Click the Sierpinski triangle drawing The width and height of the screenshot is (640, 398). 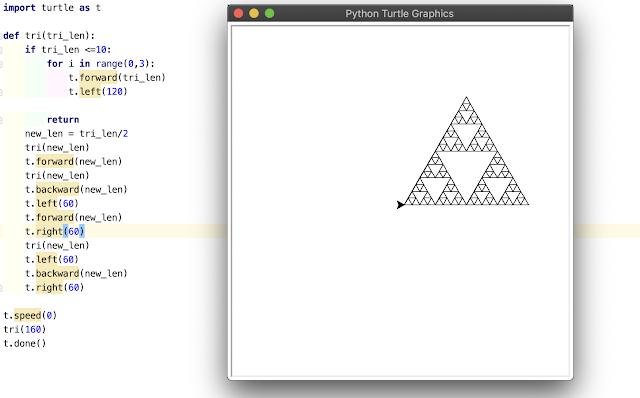(x=467, y=151)
